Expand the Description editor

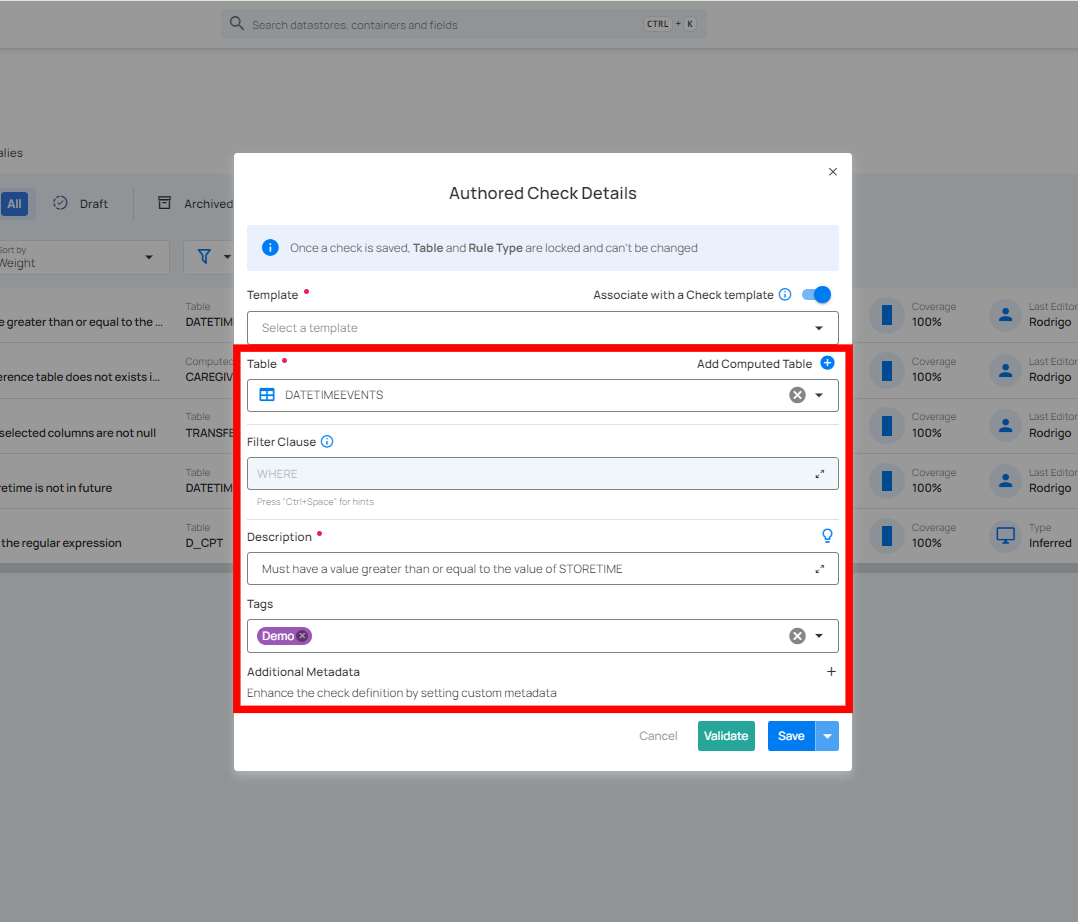click(820, 569)
